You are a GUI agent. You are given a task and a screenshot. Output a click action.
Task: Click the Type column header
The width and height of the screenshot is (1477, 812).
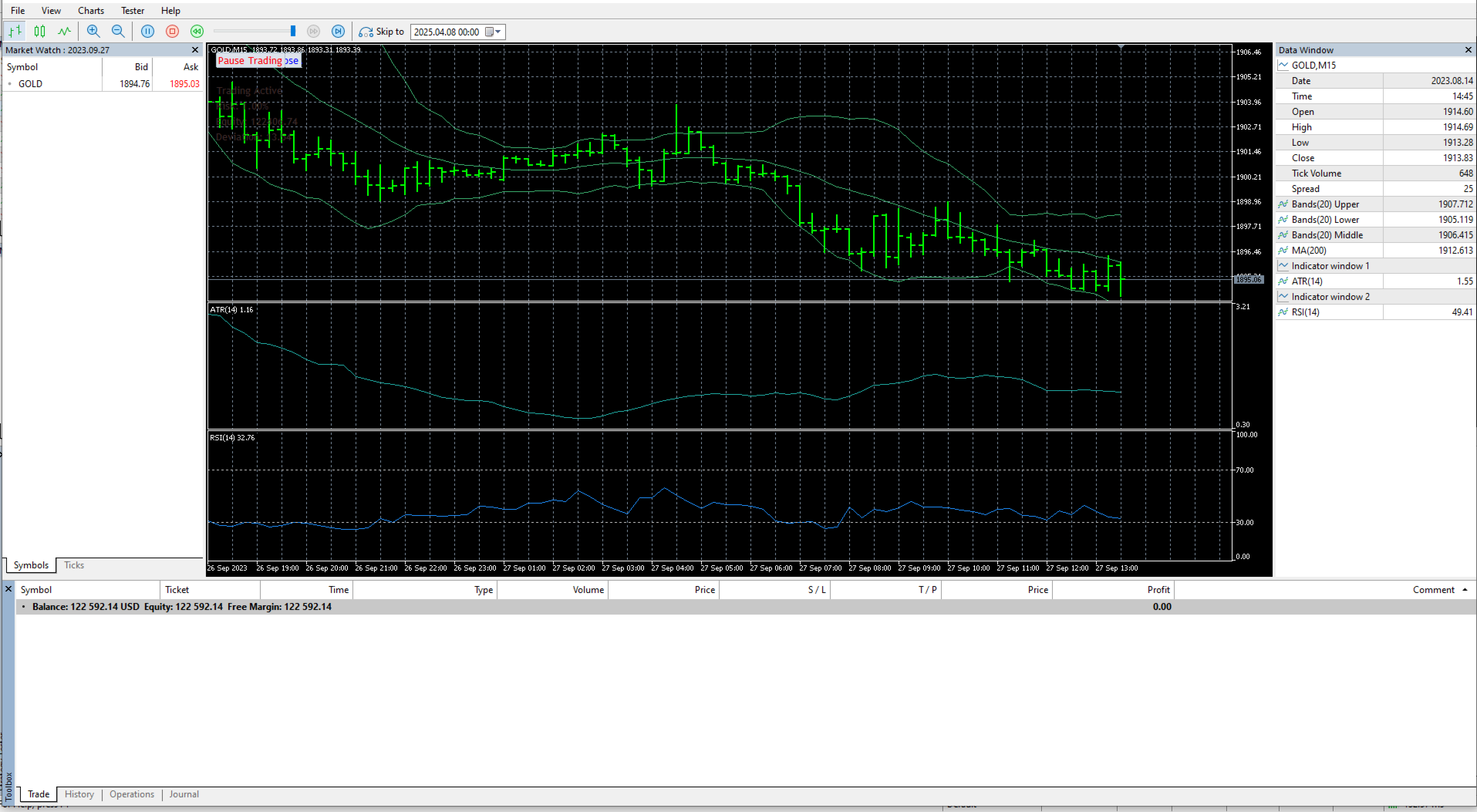point(425,590)
